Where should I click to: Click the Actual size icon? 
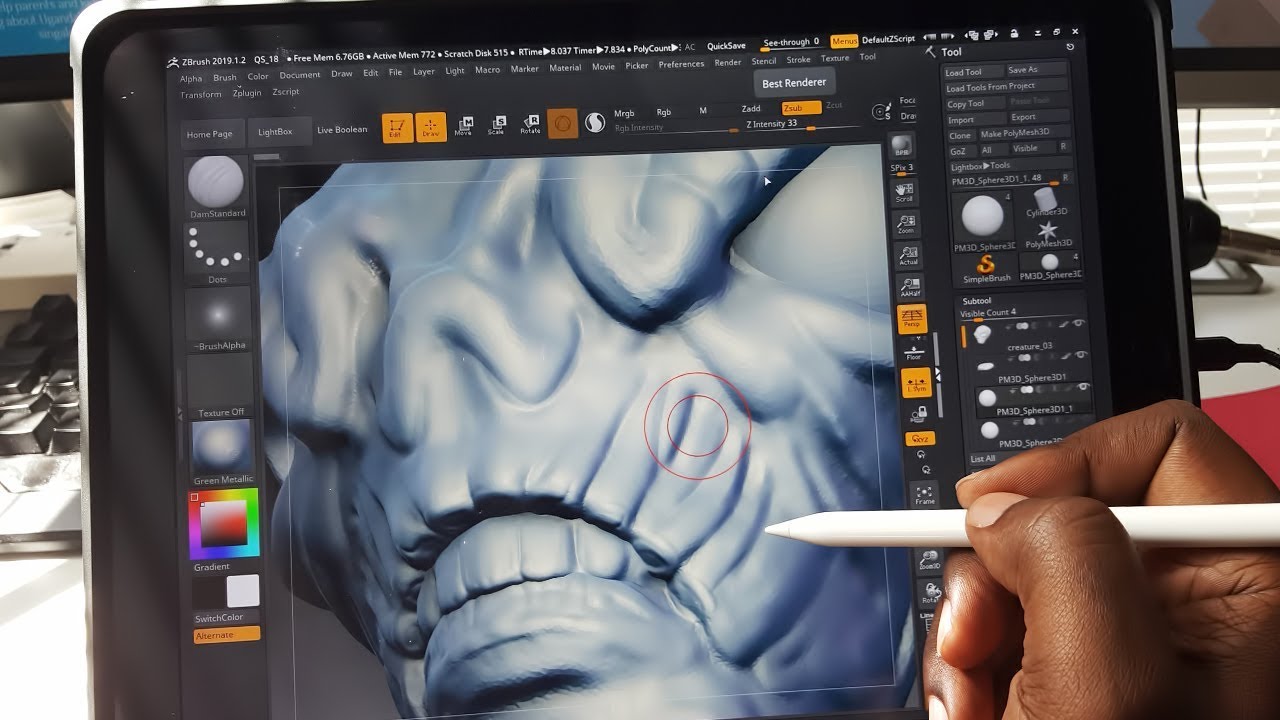(x=908, y=256)
